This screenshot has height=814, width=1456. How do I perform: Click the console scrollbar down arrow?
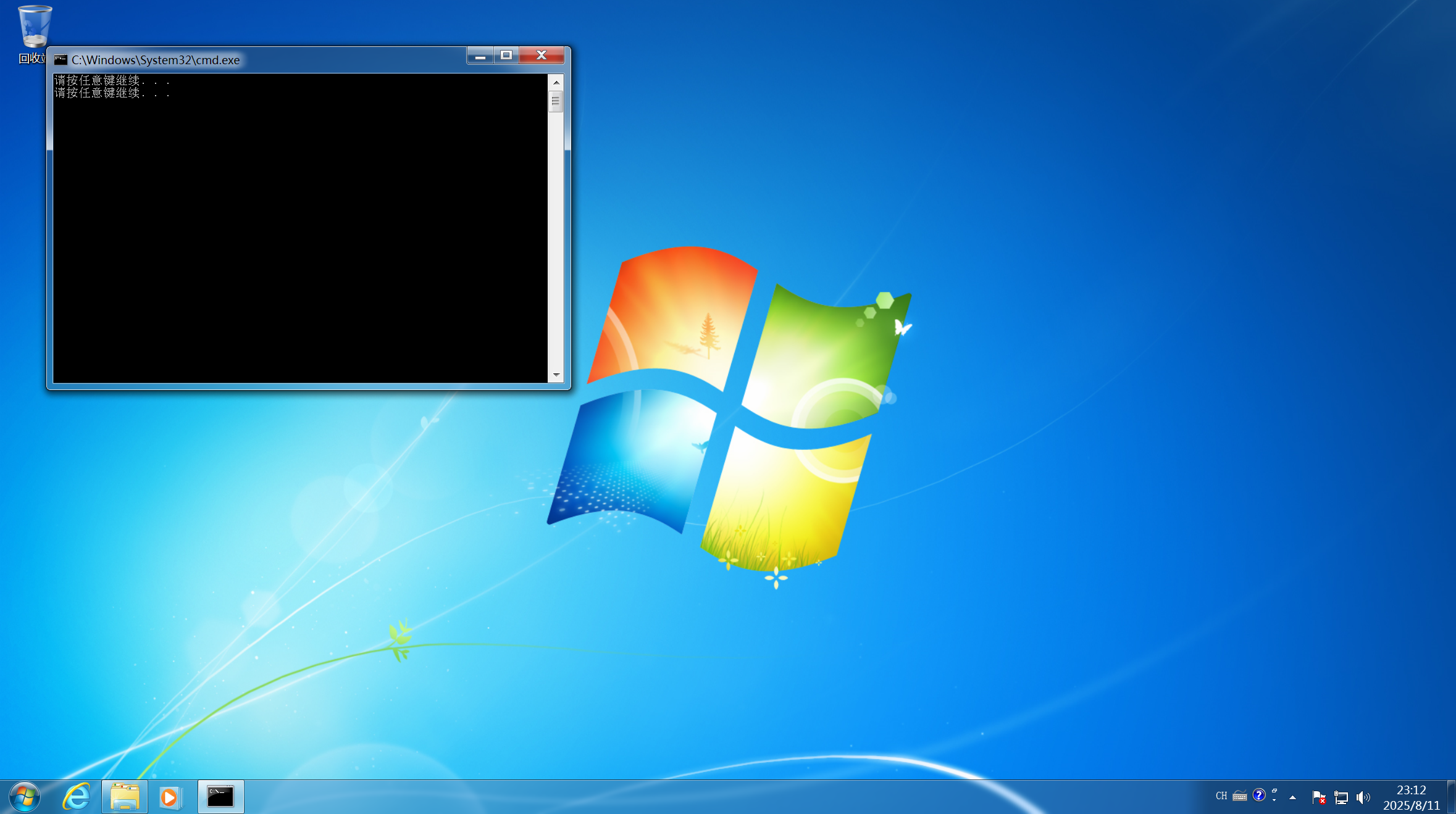coord(556,375)
